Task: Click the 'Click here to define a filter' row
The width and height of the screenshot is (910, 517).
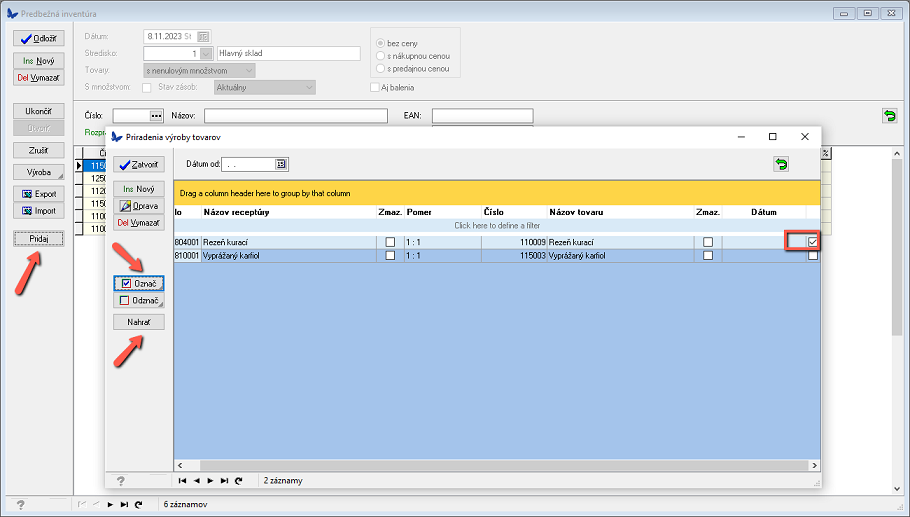Action: [x=497, y=226]
